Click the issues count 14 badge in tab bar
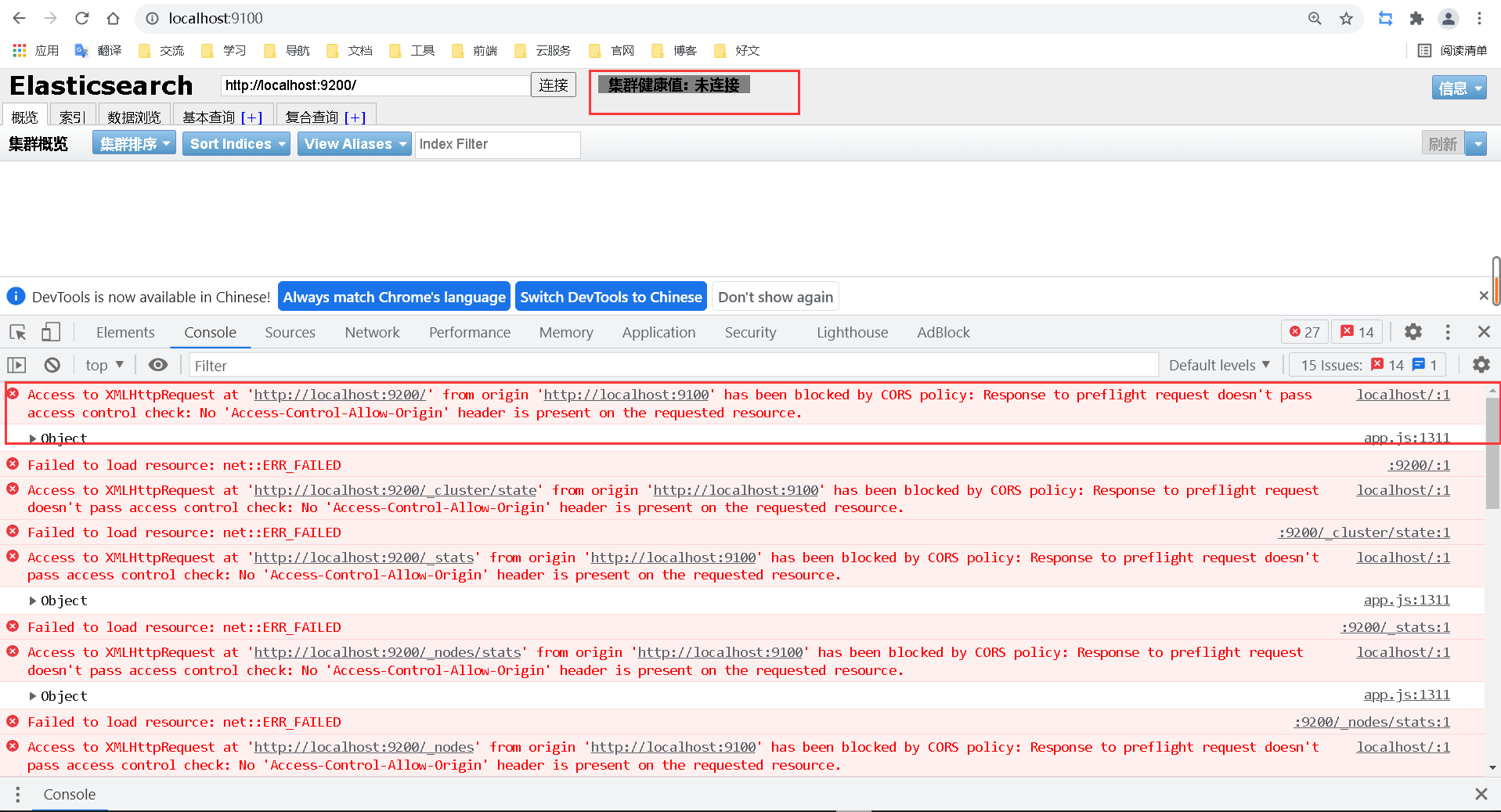The height and width of the screenshot is (812, 1501). [x=1358, y=332]
